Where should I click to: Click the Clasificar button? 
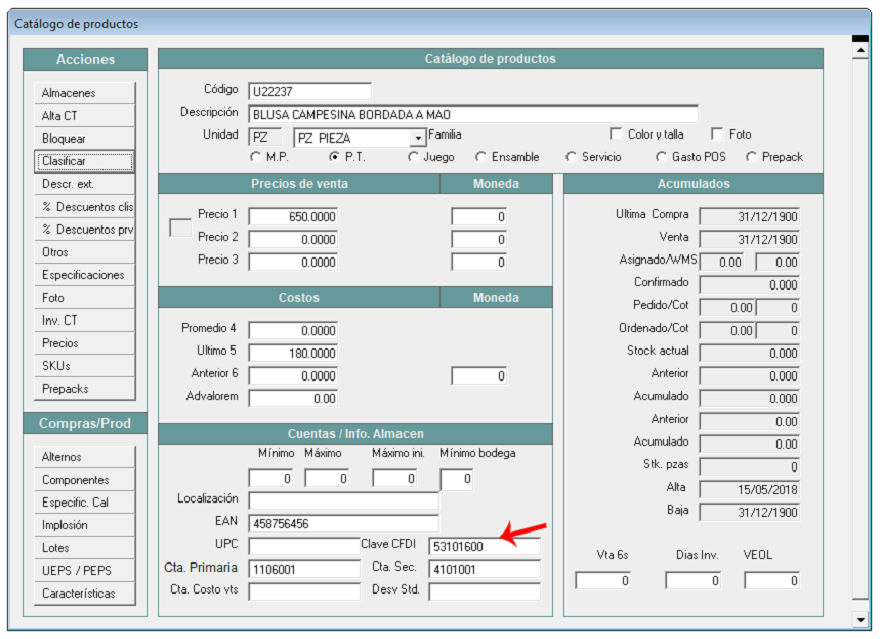click(83, 161)
